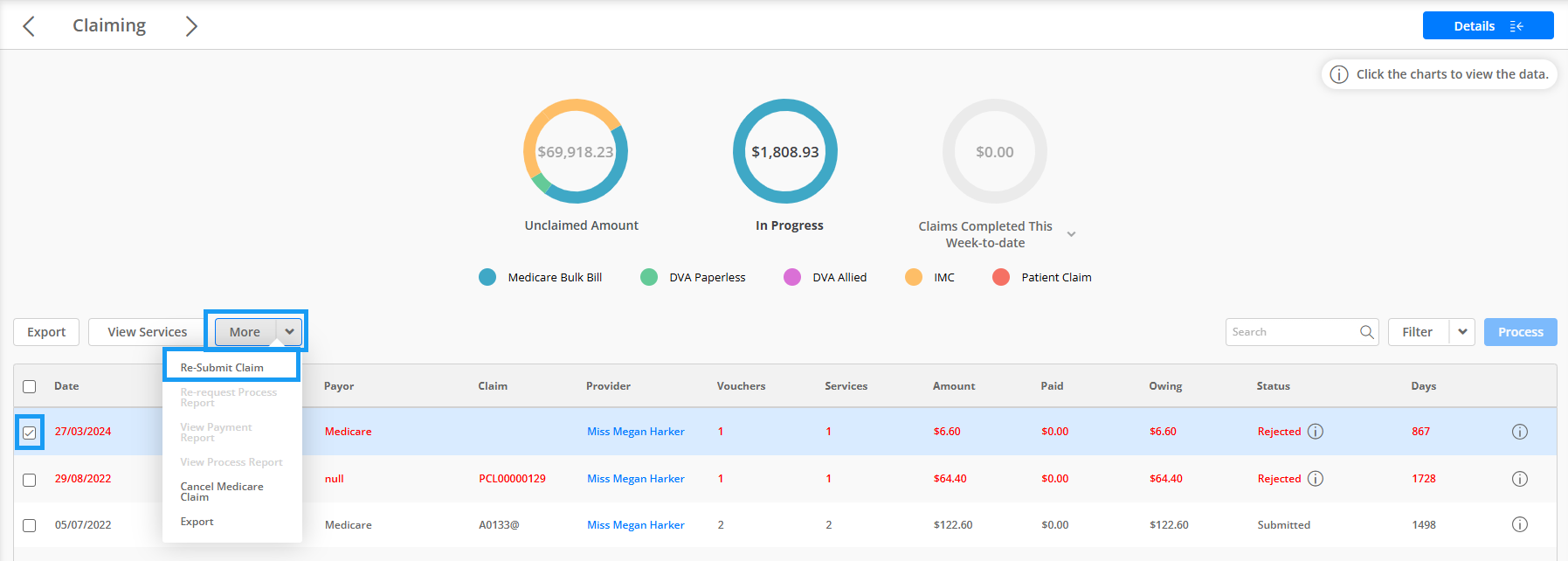Click the back arrow beside Claiming
The width and height of the screenshot is (1568, 561).
pyautogui.click(x=29, y=26)
